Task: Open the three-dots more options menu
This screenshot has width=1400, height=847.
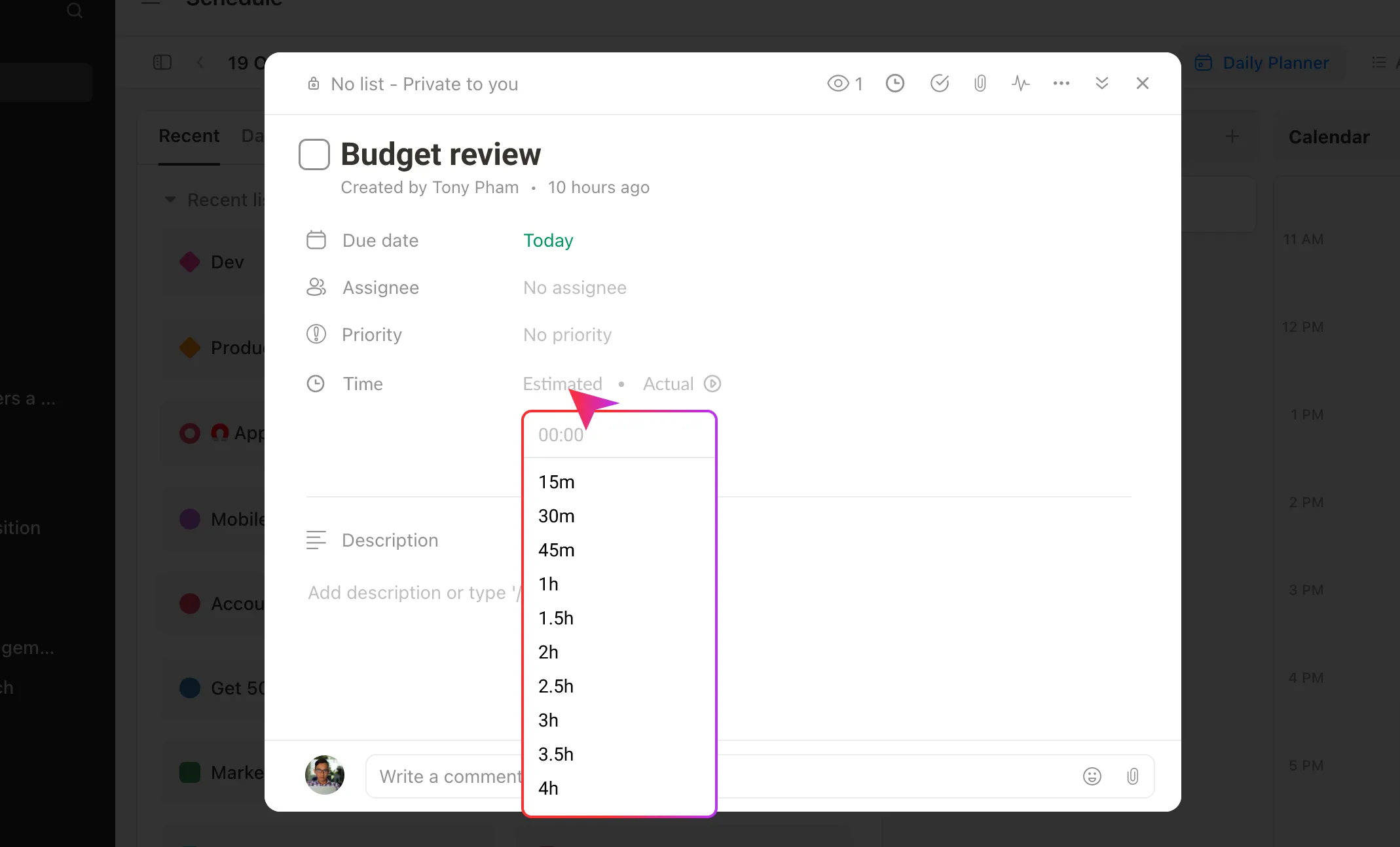Action: (x=1061, y=84)
